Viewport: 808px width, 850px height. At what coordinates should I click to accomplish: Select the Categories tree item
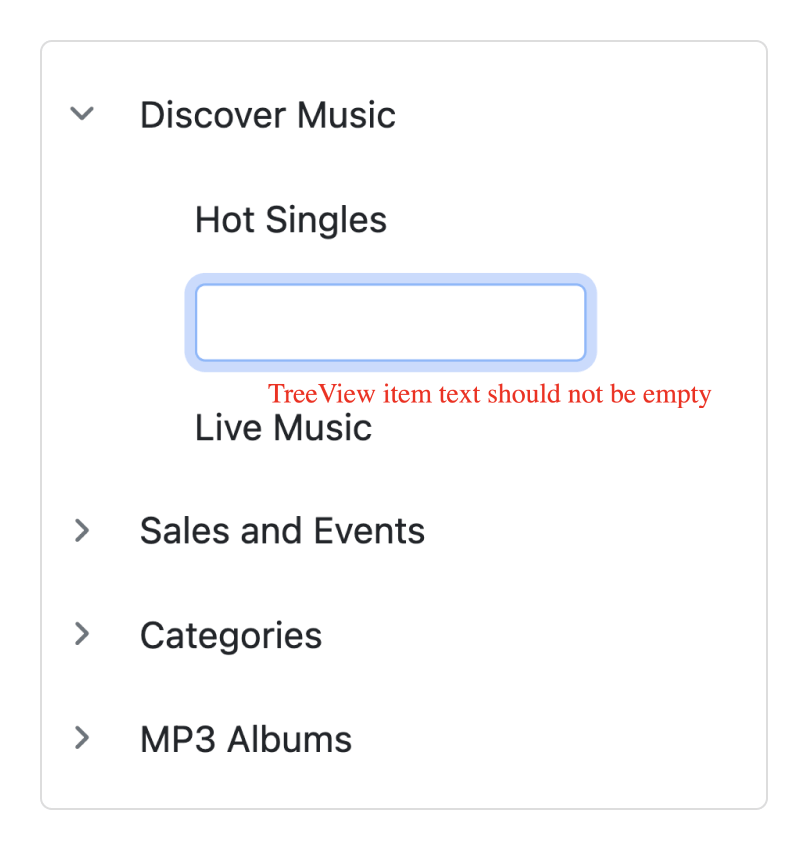pos(230,634)
